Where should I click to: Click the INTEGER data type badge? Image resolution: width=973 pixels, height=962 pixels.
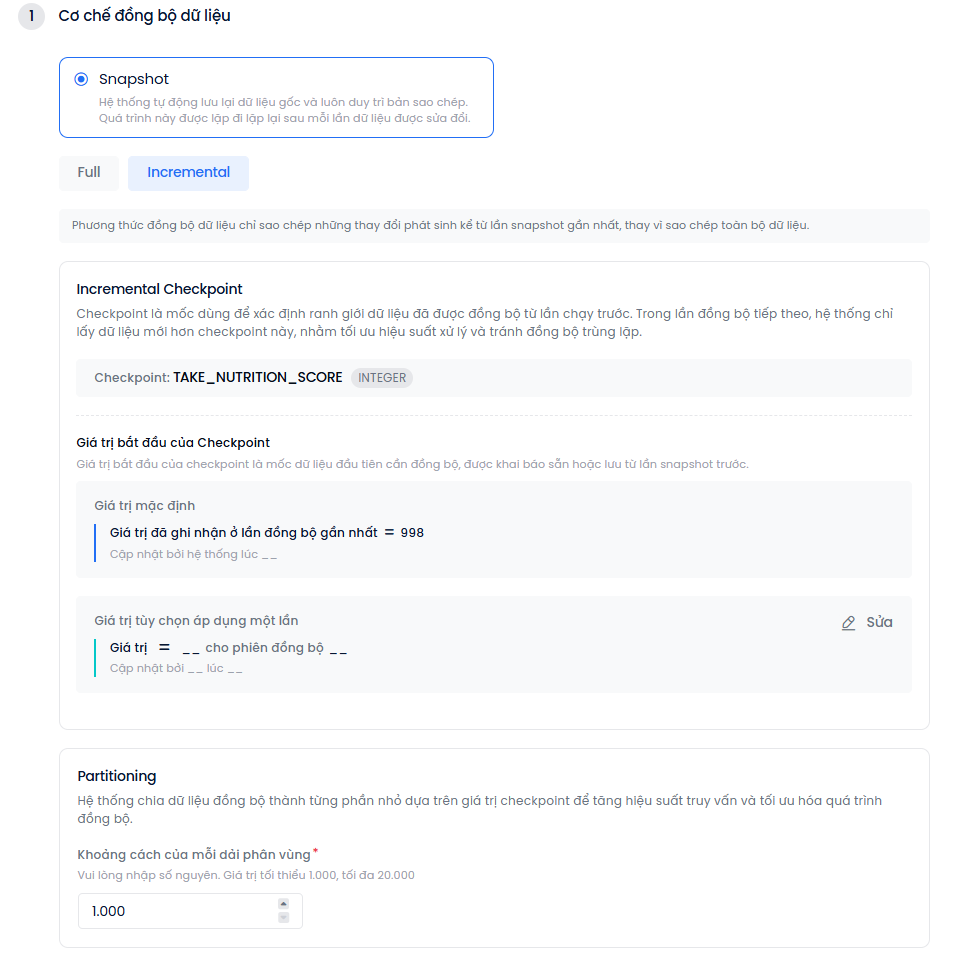(382, 378)
